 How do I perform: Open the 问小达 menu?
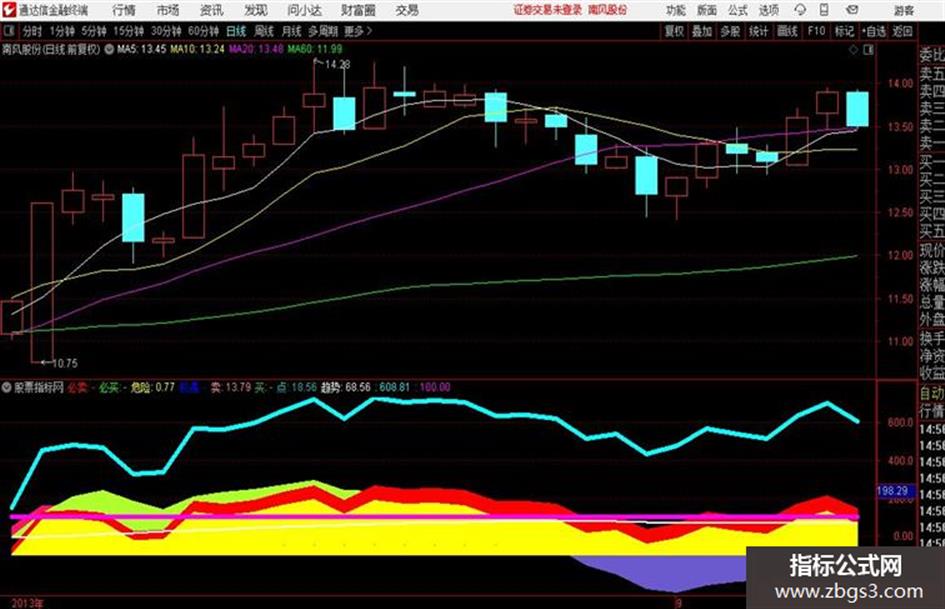point(304,10)
